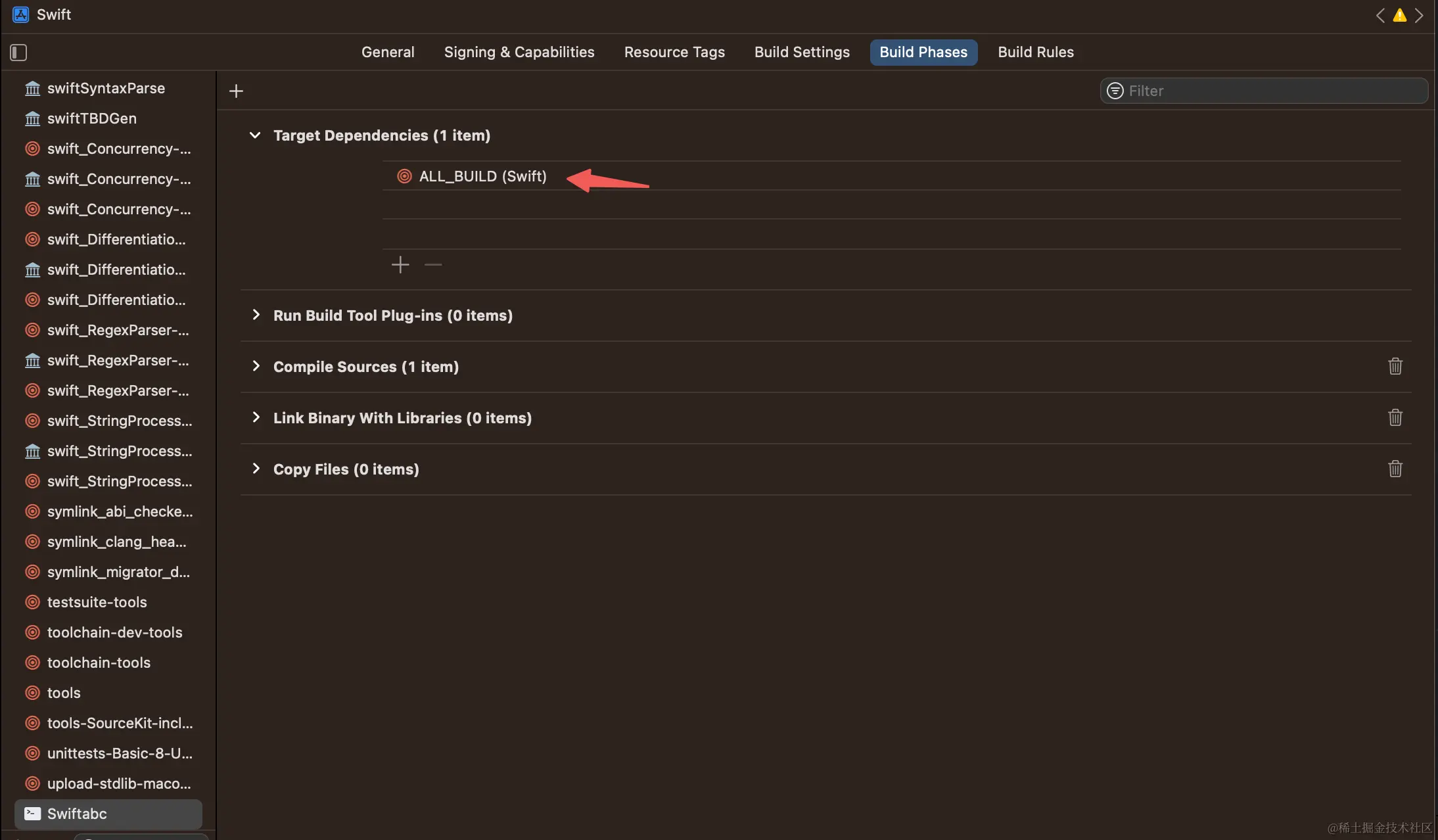This screenshot has width=1438, height=840.
Task: Expand the Copy Files section
Action: click(256, 469)
